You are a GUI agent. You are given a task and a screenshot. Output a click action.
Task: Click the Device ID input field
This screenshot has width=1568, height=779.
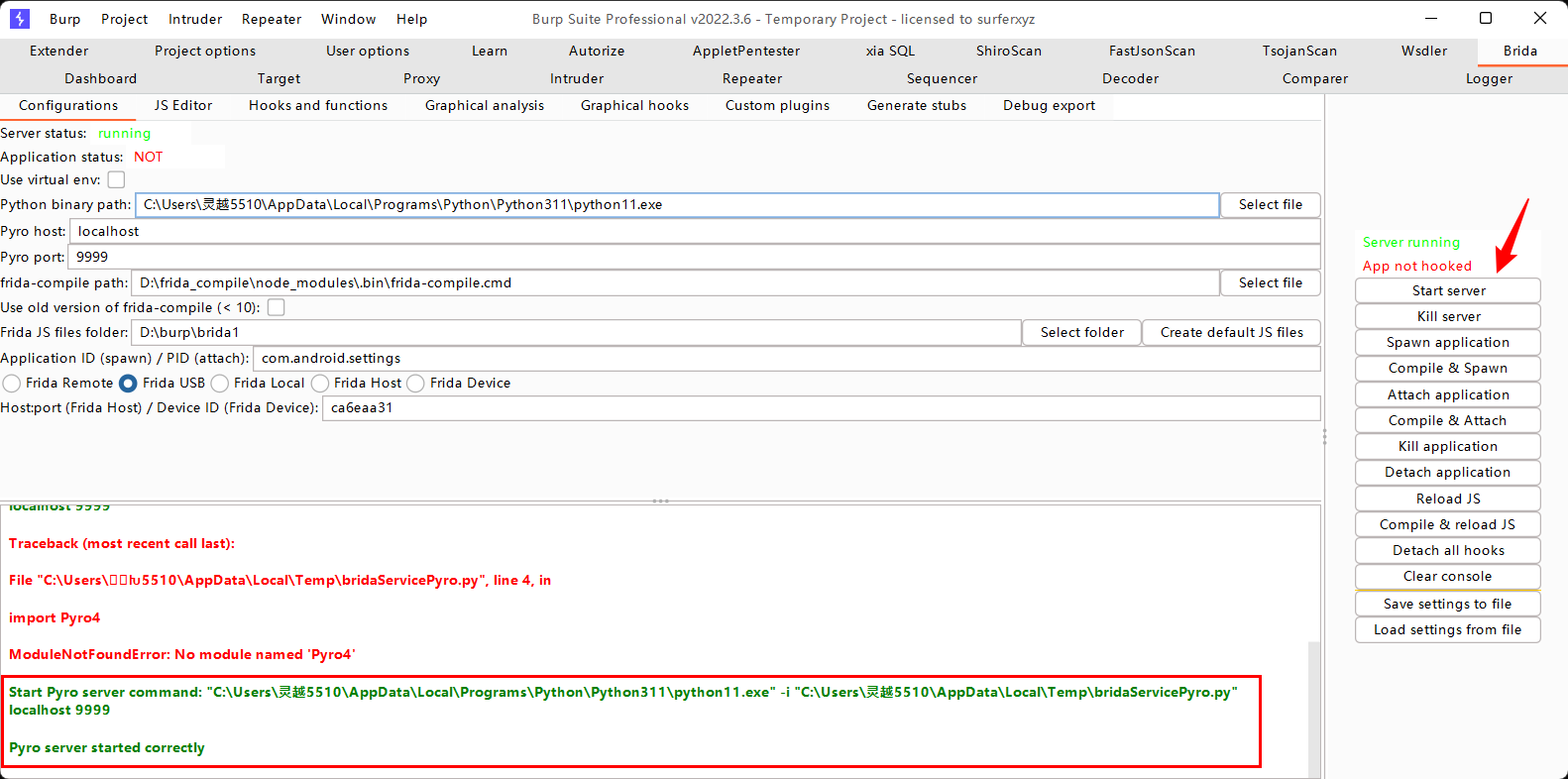point(822,407)
